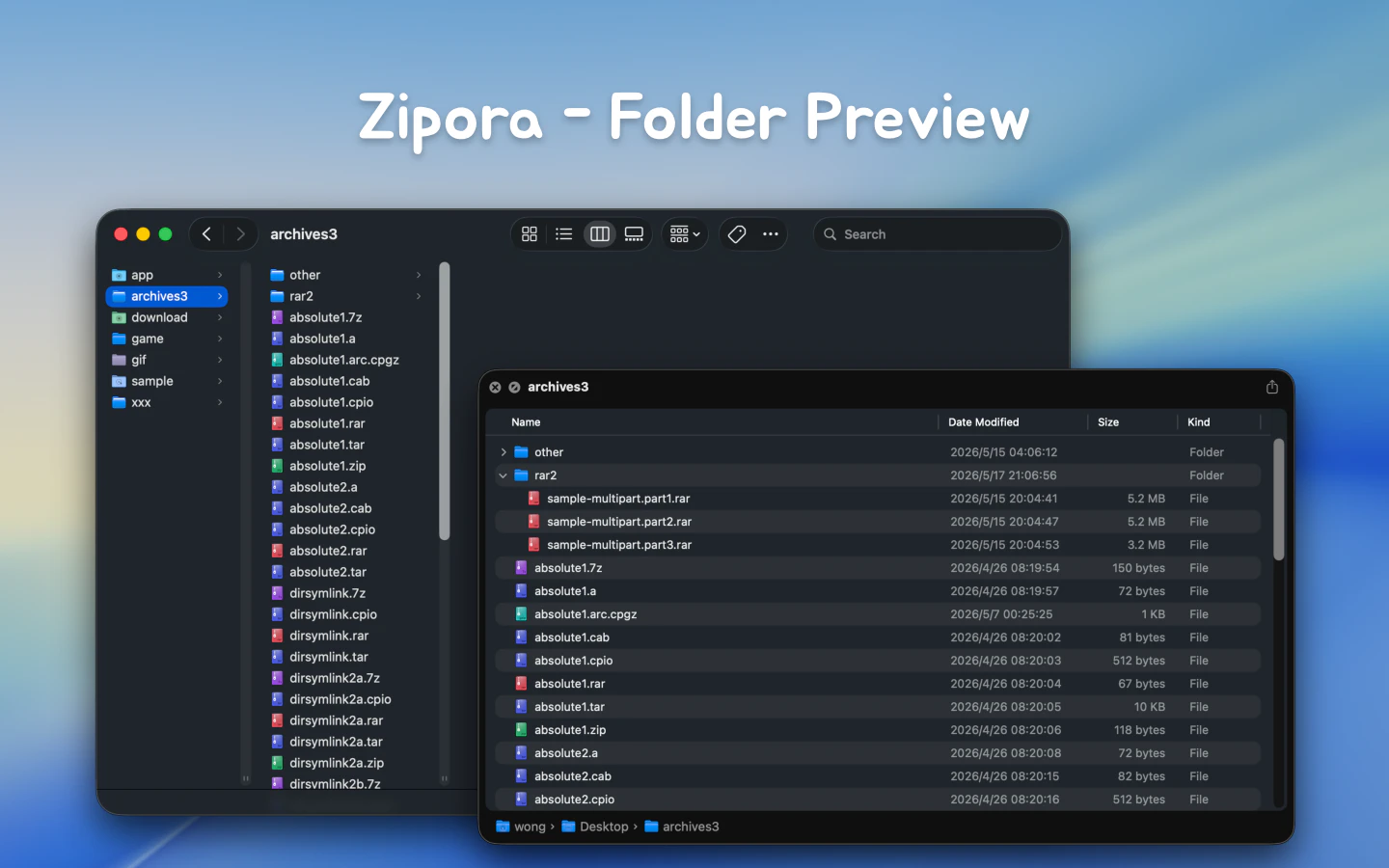
Task: Click the column resize handle below folder column
Action: [x=246, y=778]
